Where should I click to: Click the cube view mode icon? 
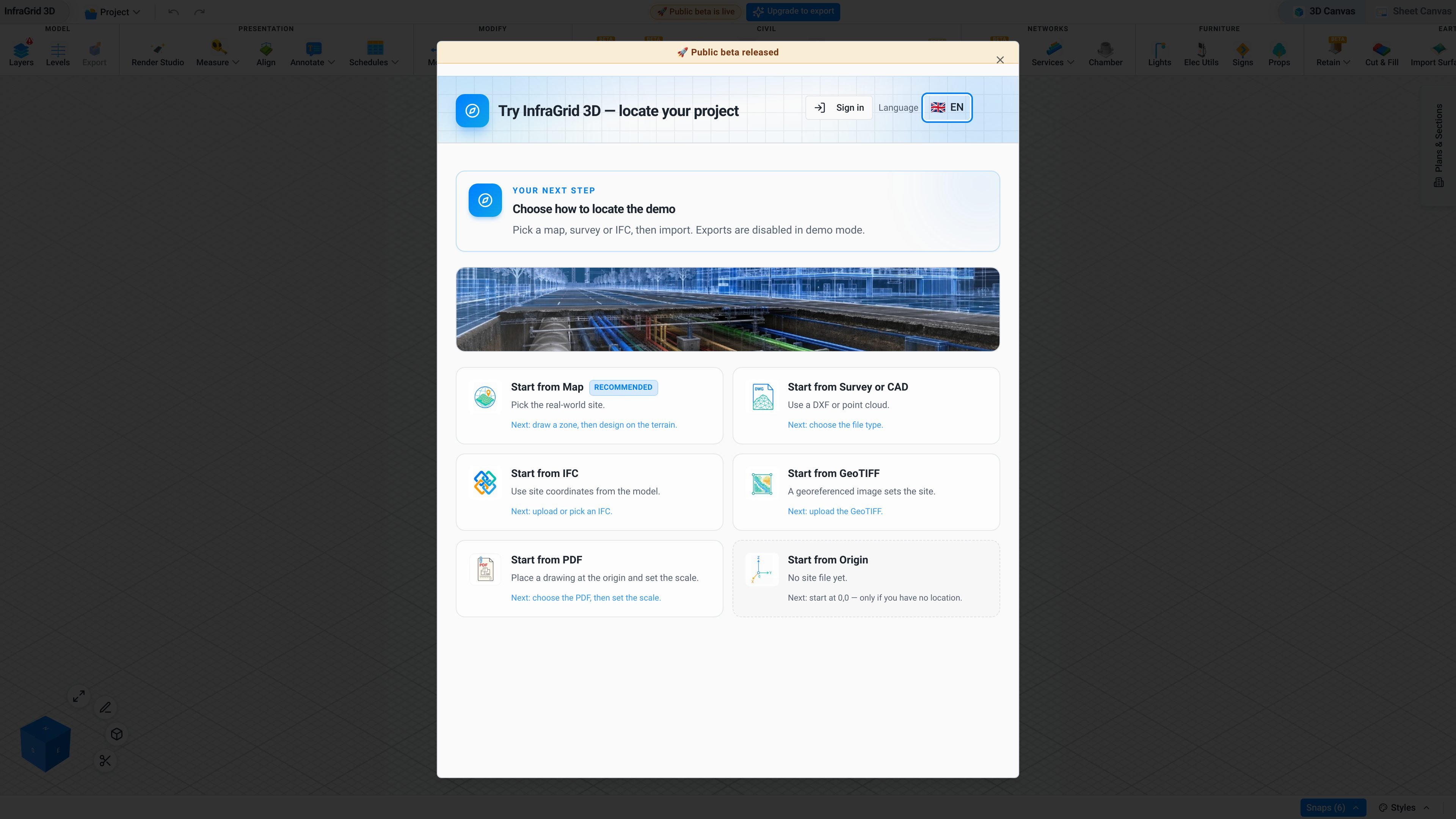coord(117,734)
